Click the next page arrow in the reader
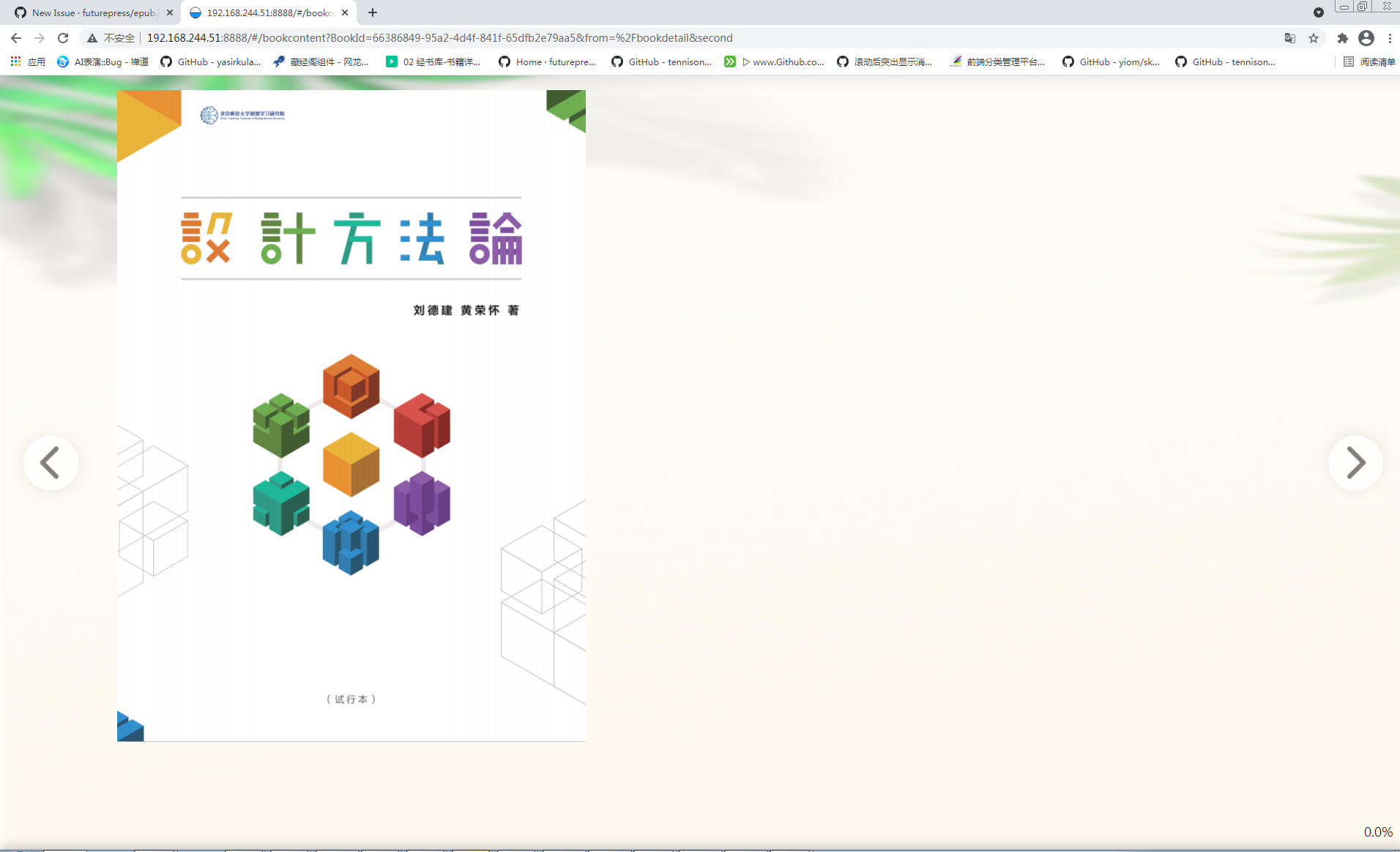This screenshot has height=852, width=1400. coord(1355,462)
